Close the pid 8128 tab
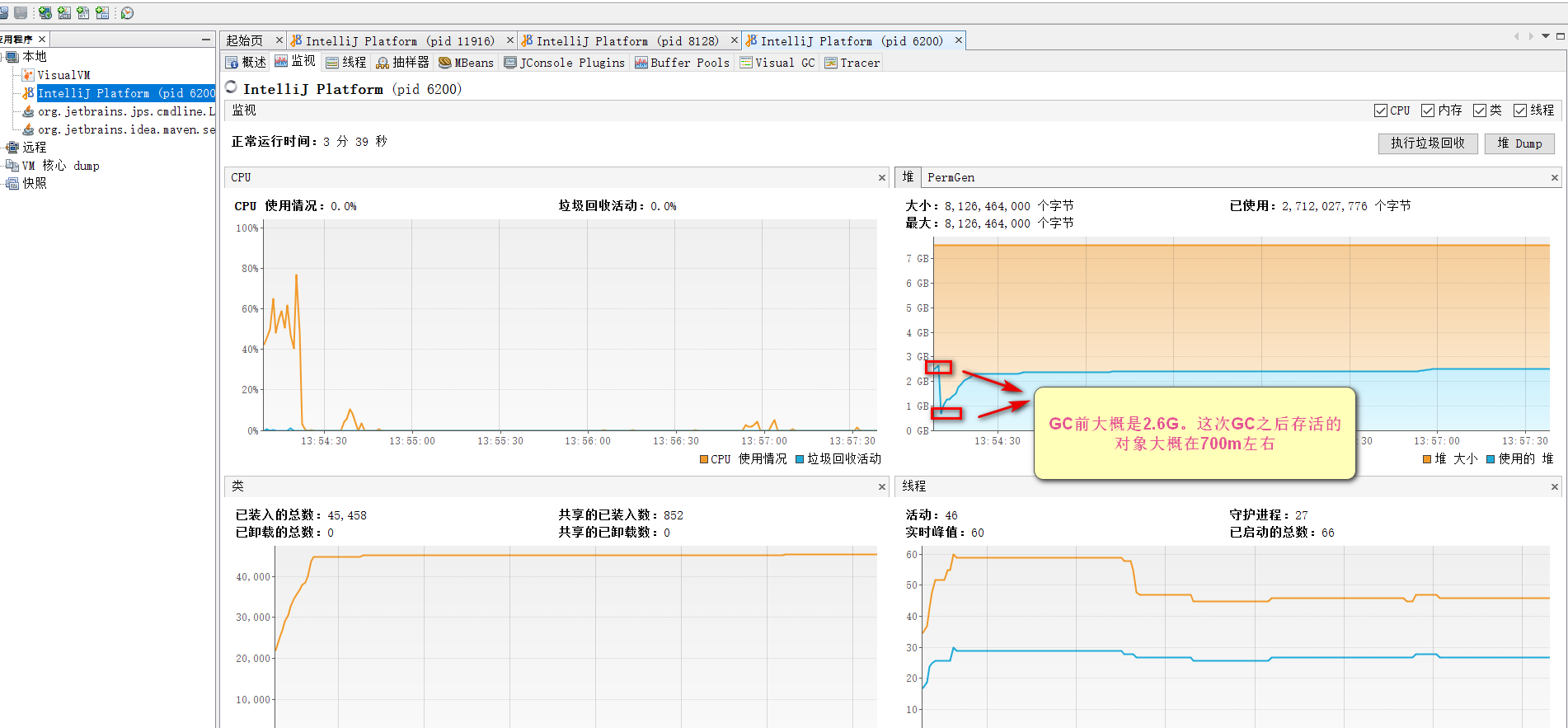The height and width of the screenshot is (728, 1568). (735, 40)
